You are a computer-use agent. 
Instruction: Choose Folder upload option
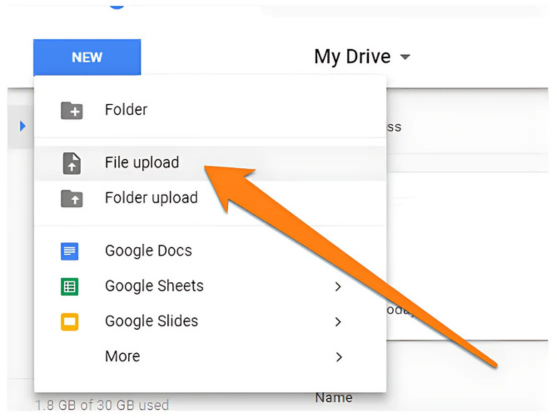[210, 198]
